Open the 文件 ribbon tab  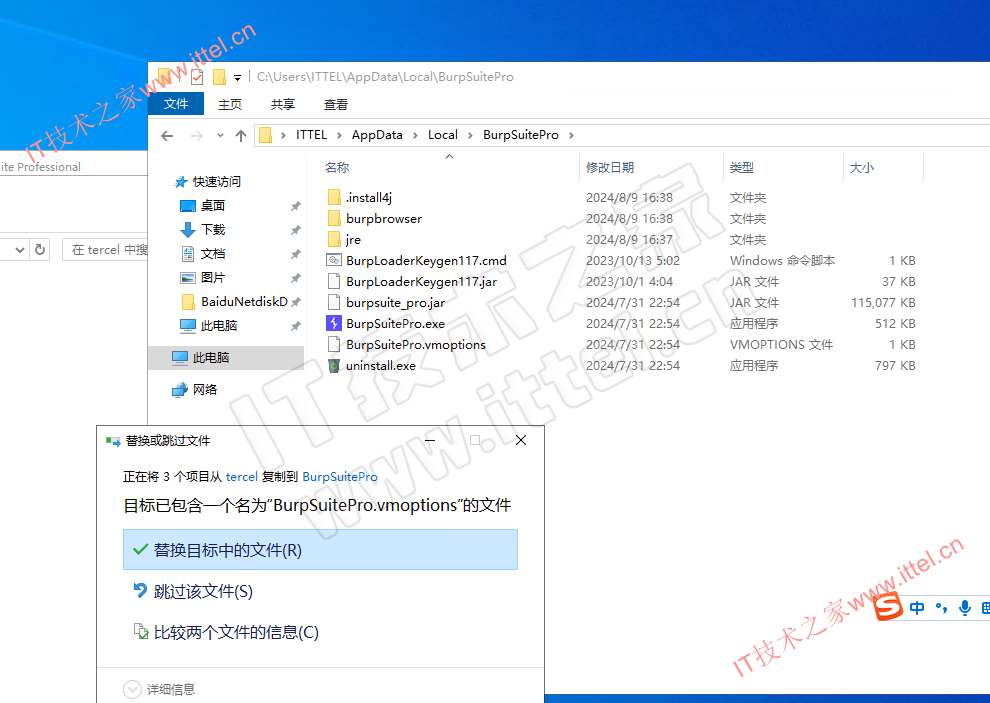click(x=176, y=104)
